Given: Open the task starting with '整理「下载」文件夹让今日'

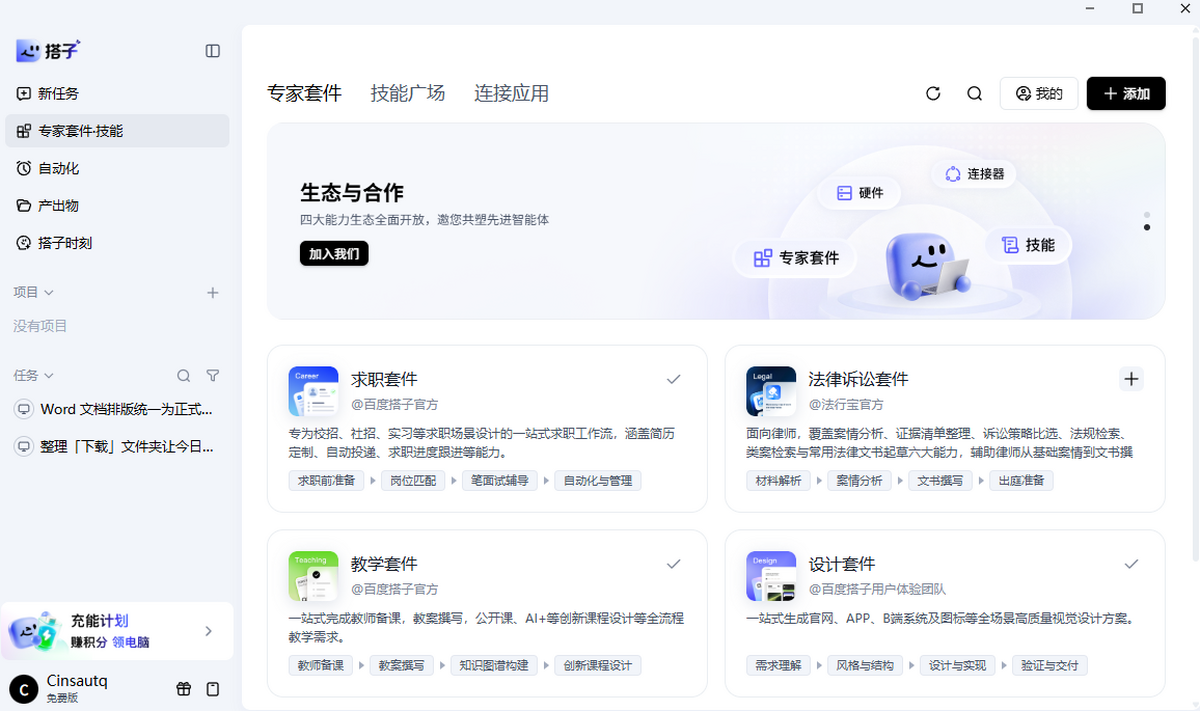Looking at the screenshot, I should [117, 446].
